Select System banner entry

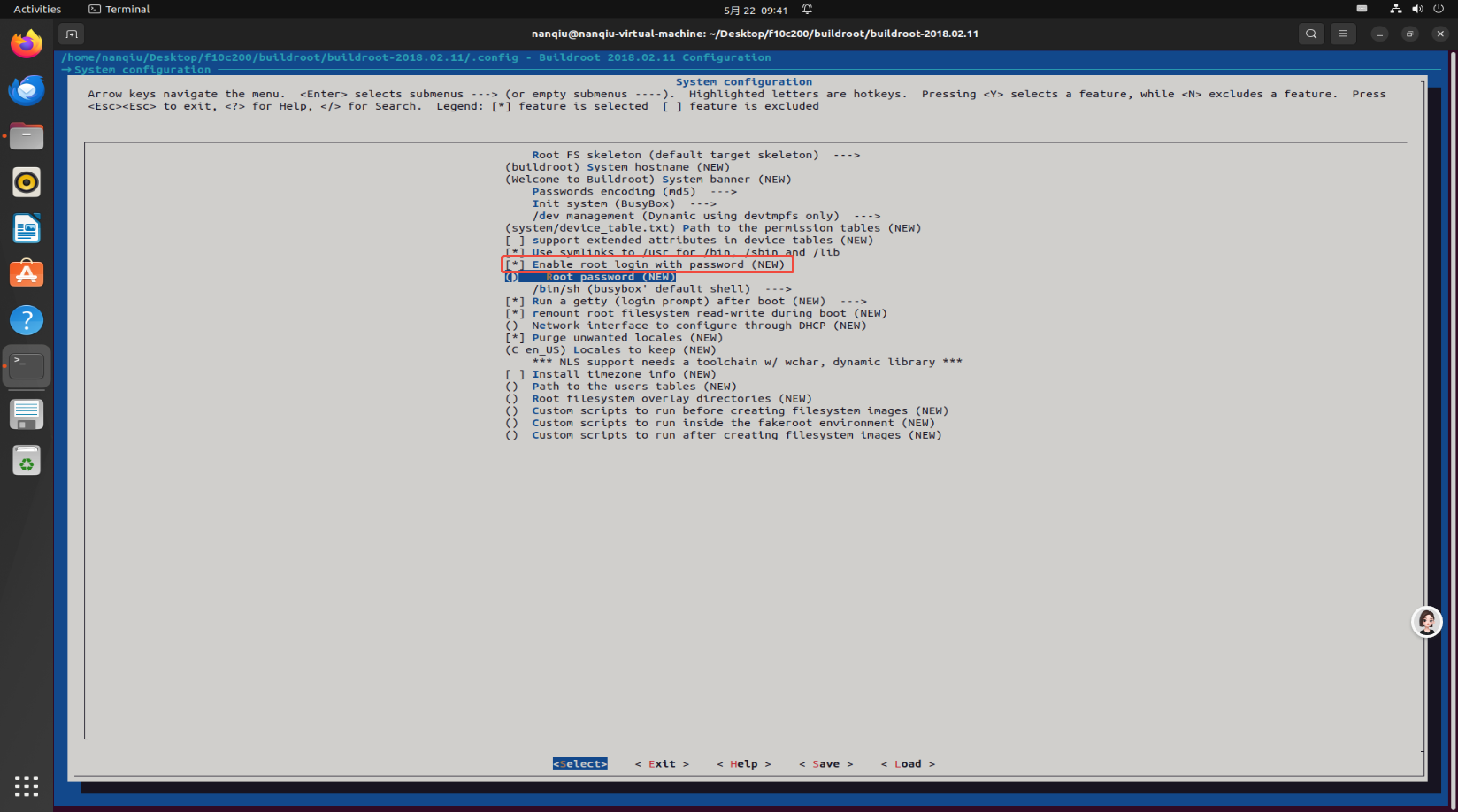648,180
